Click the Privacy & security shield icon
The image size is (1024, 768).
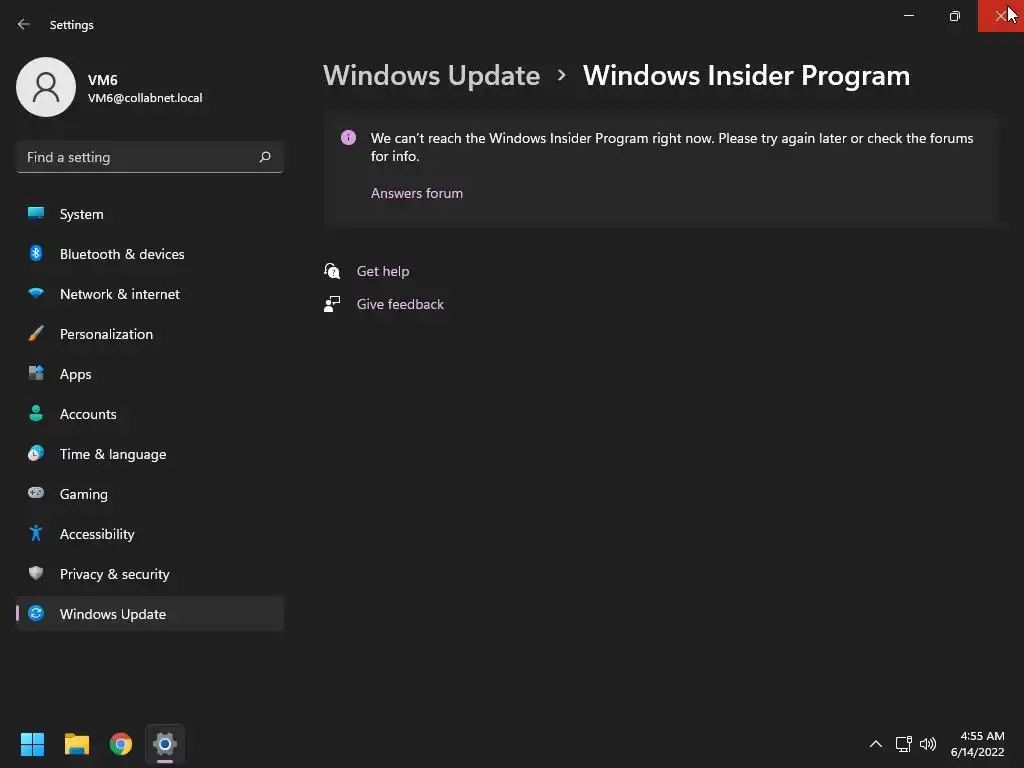point(36,573)
